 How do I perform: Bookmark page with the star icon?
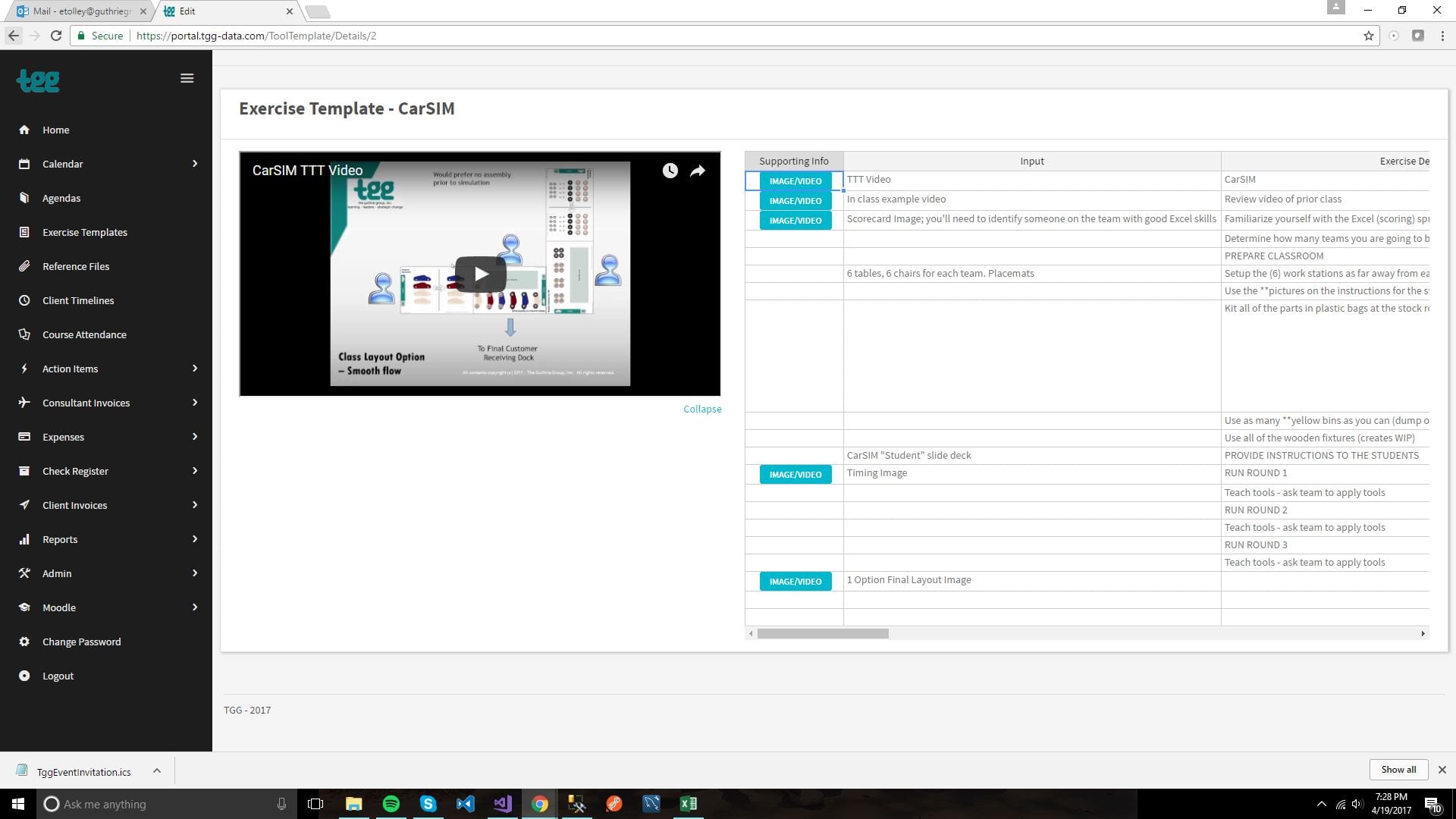tap(1369, 36)
